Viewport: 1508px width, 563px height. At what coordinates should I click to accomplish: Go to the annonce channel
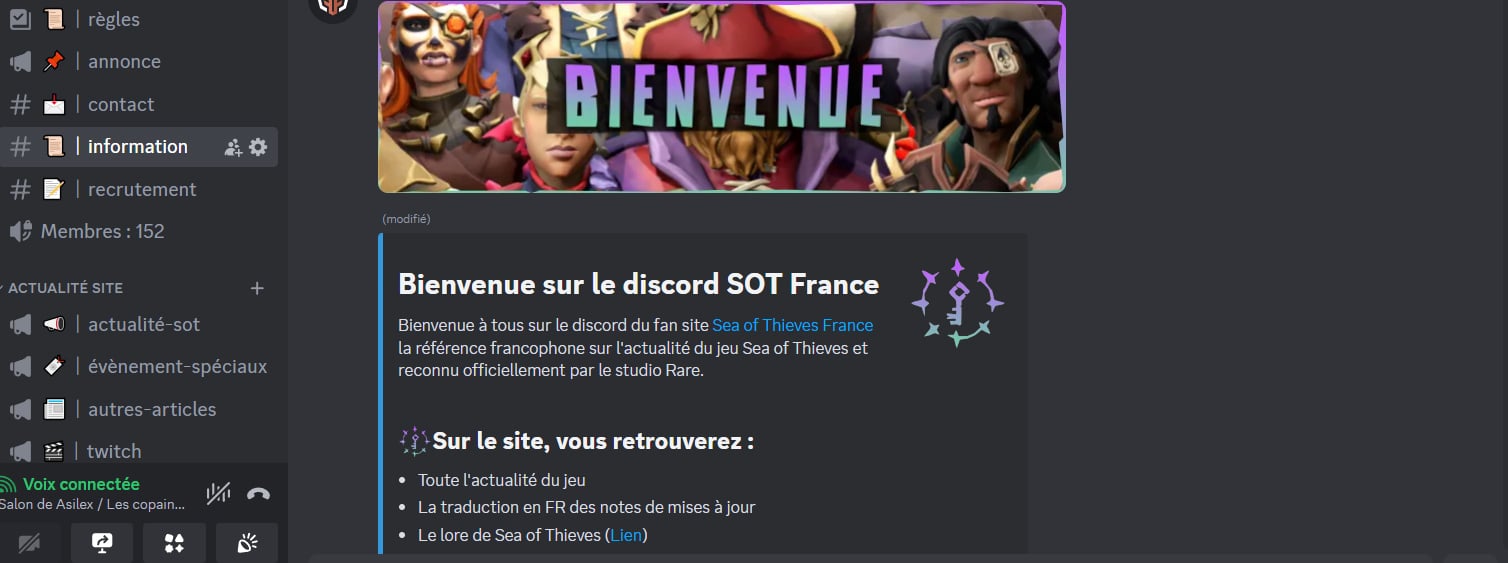pyautogui.click(x=139, y=61)
